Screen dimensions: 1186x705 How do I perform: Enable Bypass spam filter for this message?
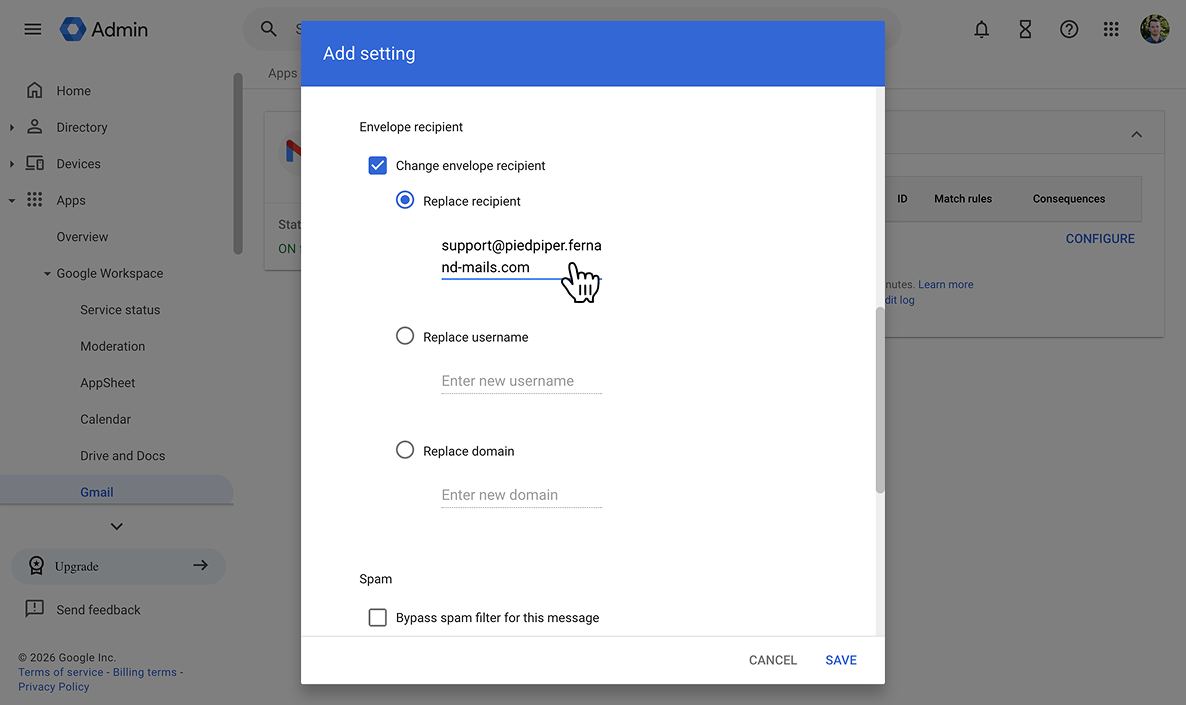click(x=377, y=617)
